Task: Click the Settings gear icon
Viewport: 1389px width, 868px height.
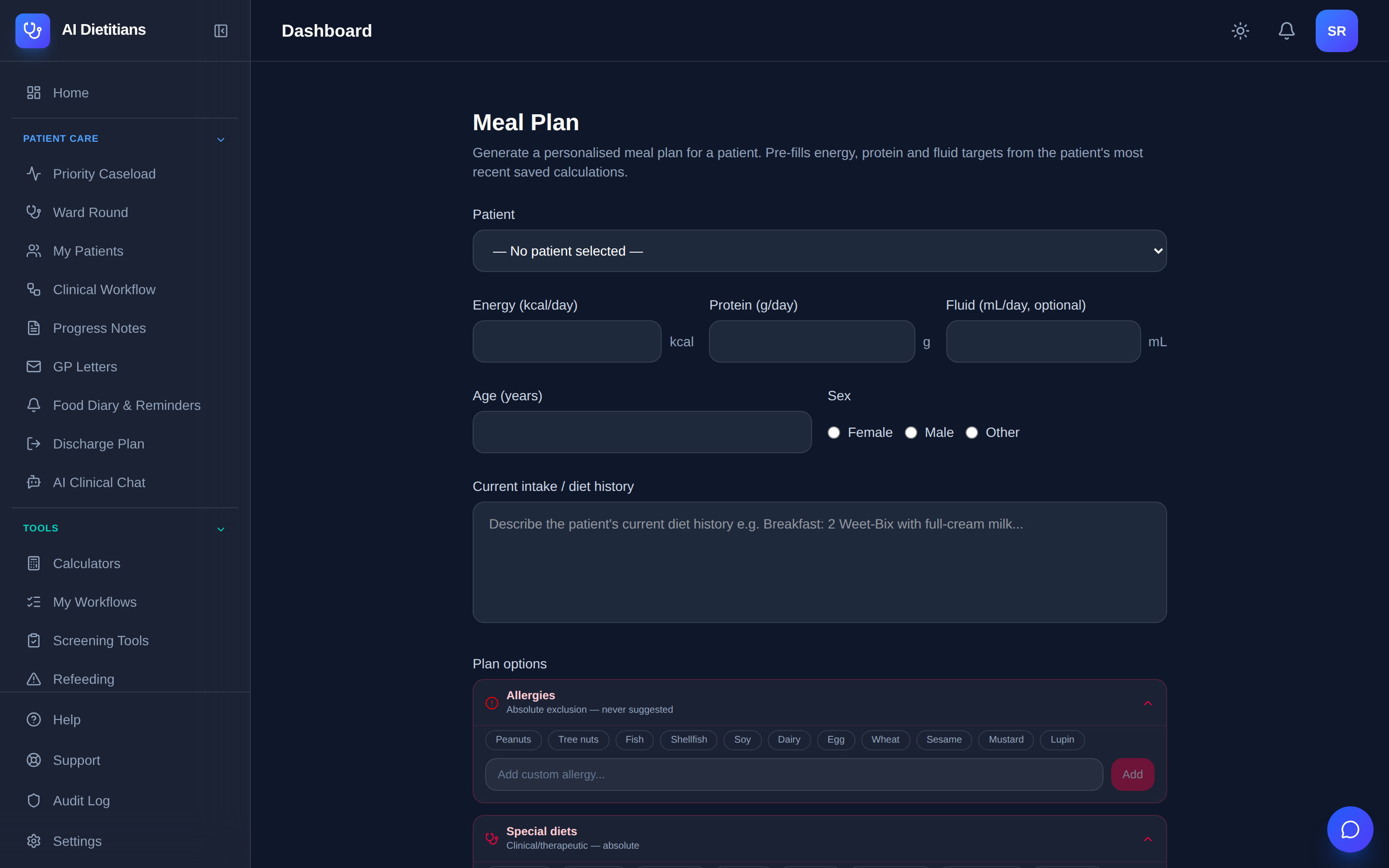Action: coord(34,841)
